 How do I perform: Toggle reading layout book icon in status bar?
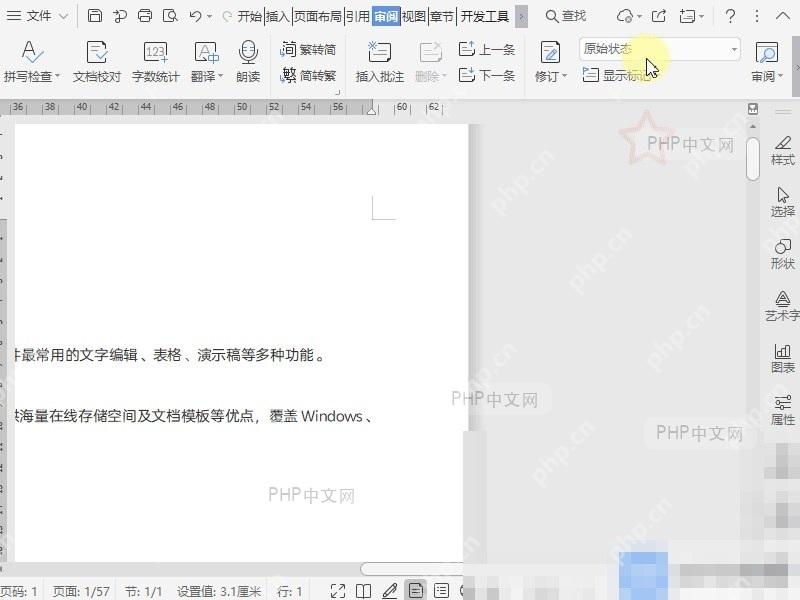point(363,591)
